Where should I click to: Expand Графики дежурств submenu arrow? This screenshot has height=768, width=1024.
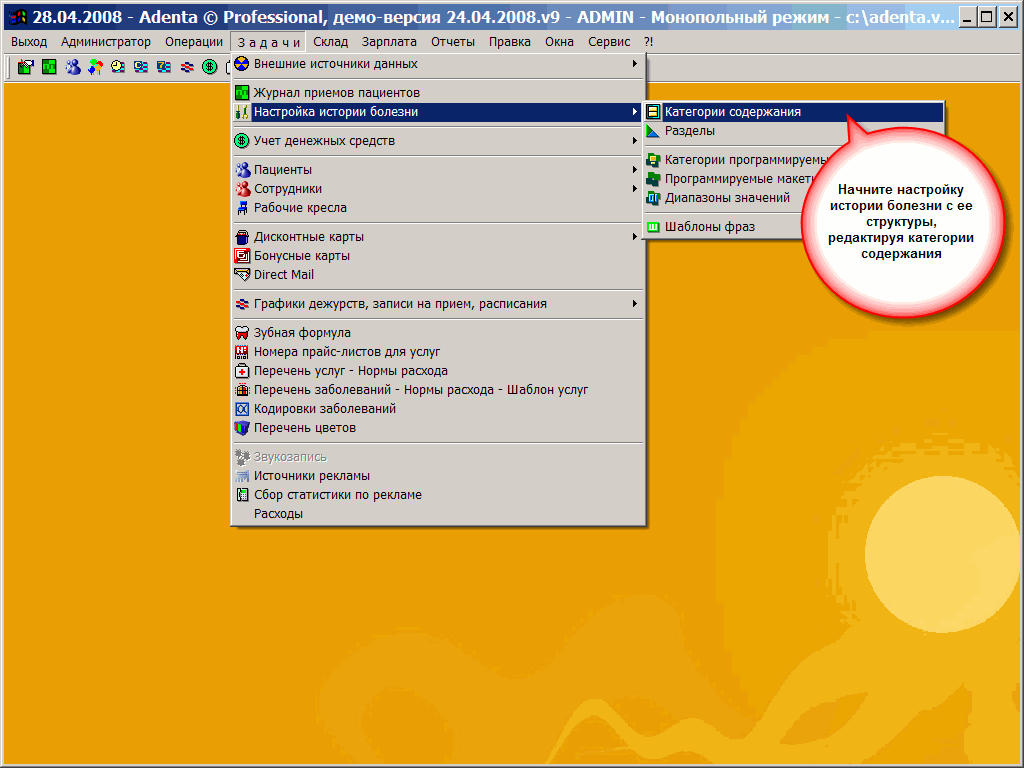[634, 304]
